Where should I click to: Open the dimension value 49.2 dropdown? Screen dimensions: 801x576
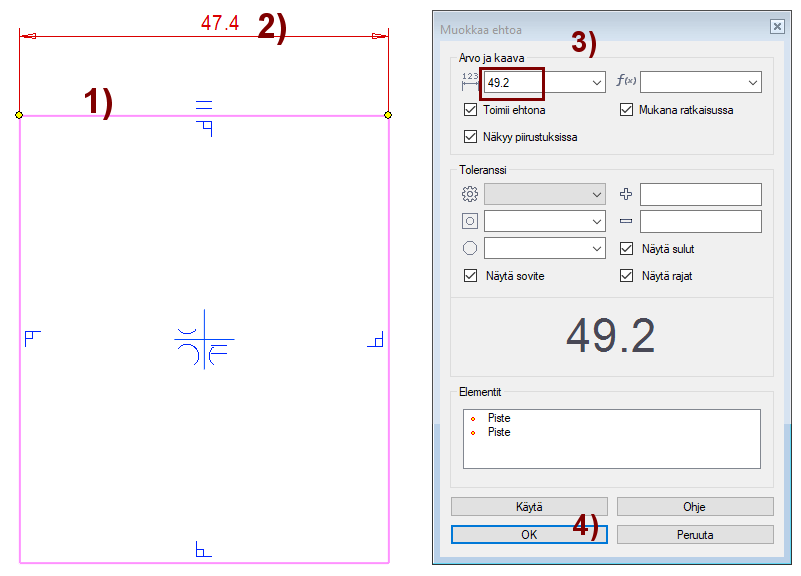coord(597,82)
